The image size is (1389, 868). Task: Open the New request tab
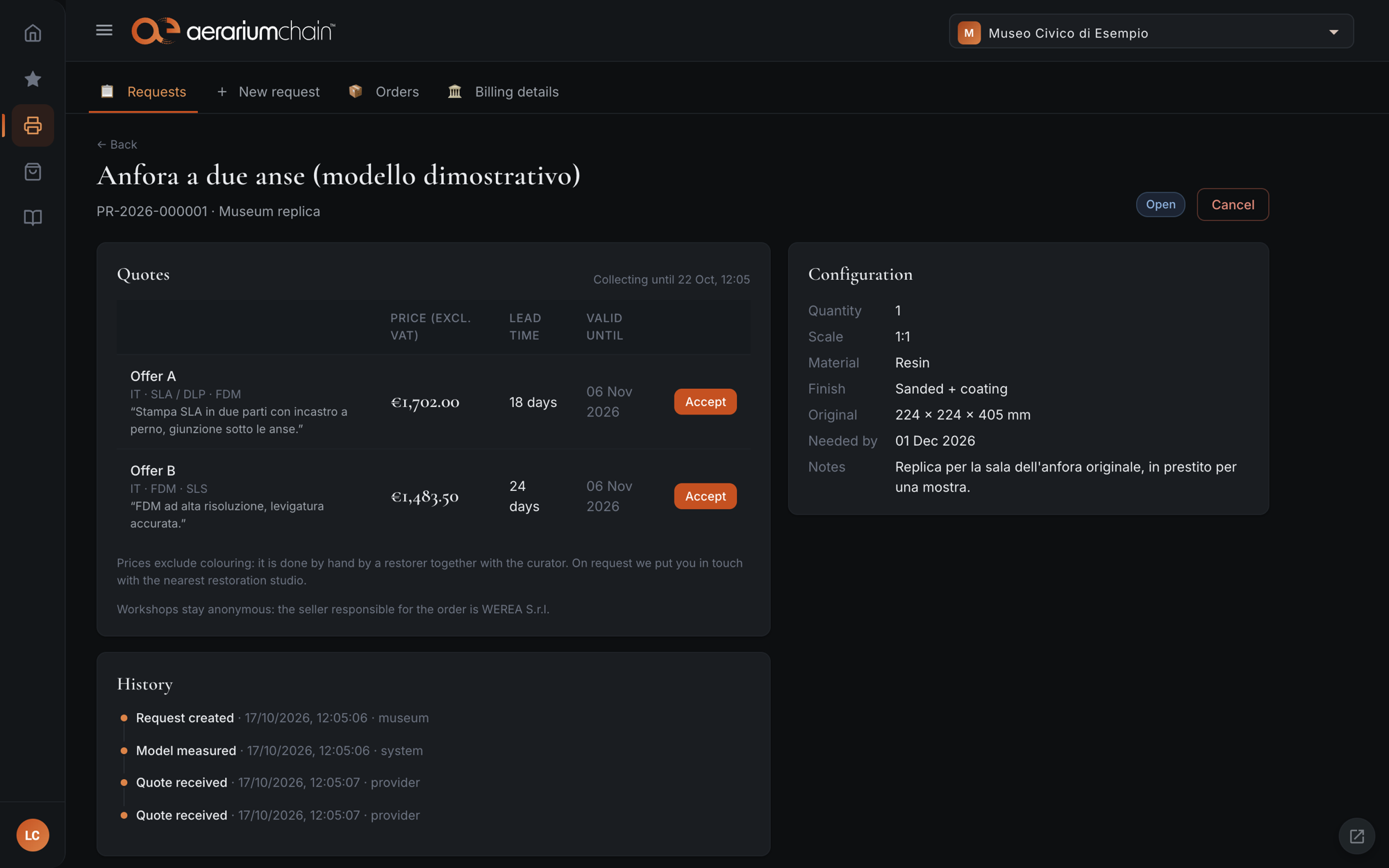coord(268,92)
